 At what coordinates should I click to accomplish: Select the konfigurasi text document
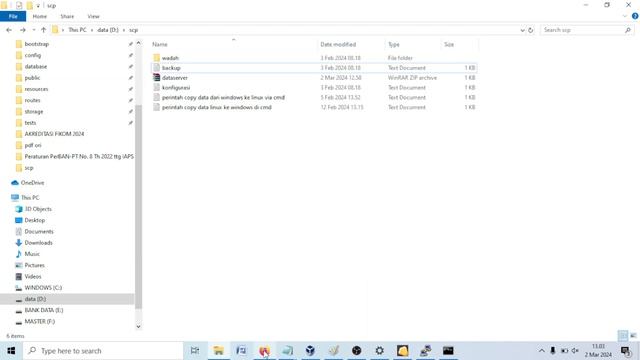click(176, 87)
